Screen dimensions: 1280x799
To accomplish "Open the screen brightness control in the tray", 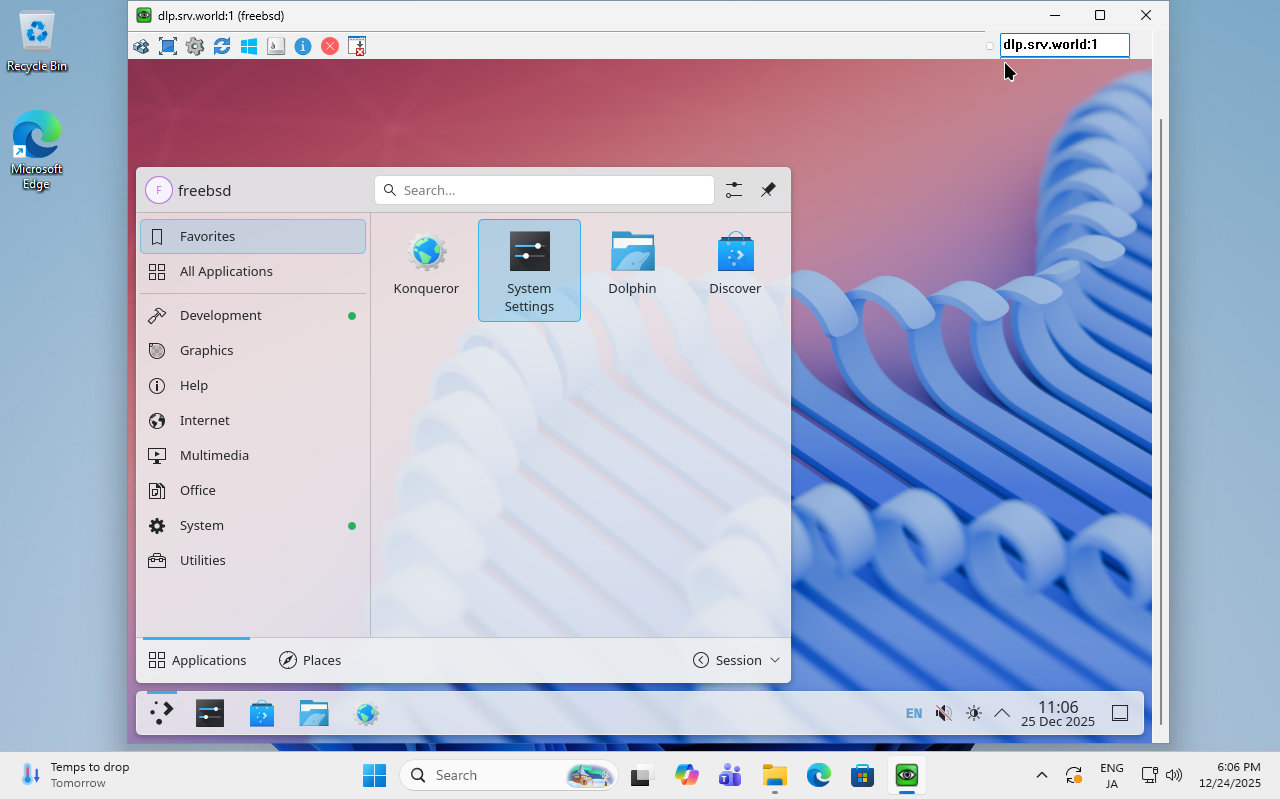I will 973,713.
